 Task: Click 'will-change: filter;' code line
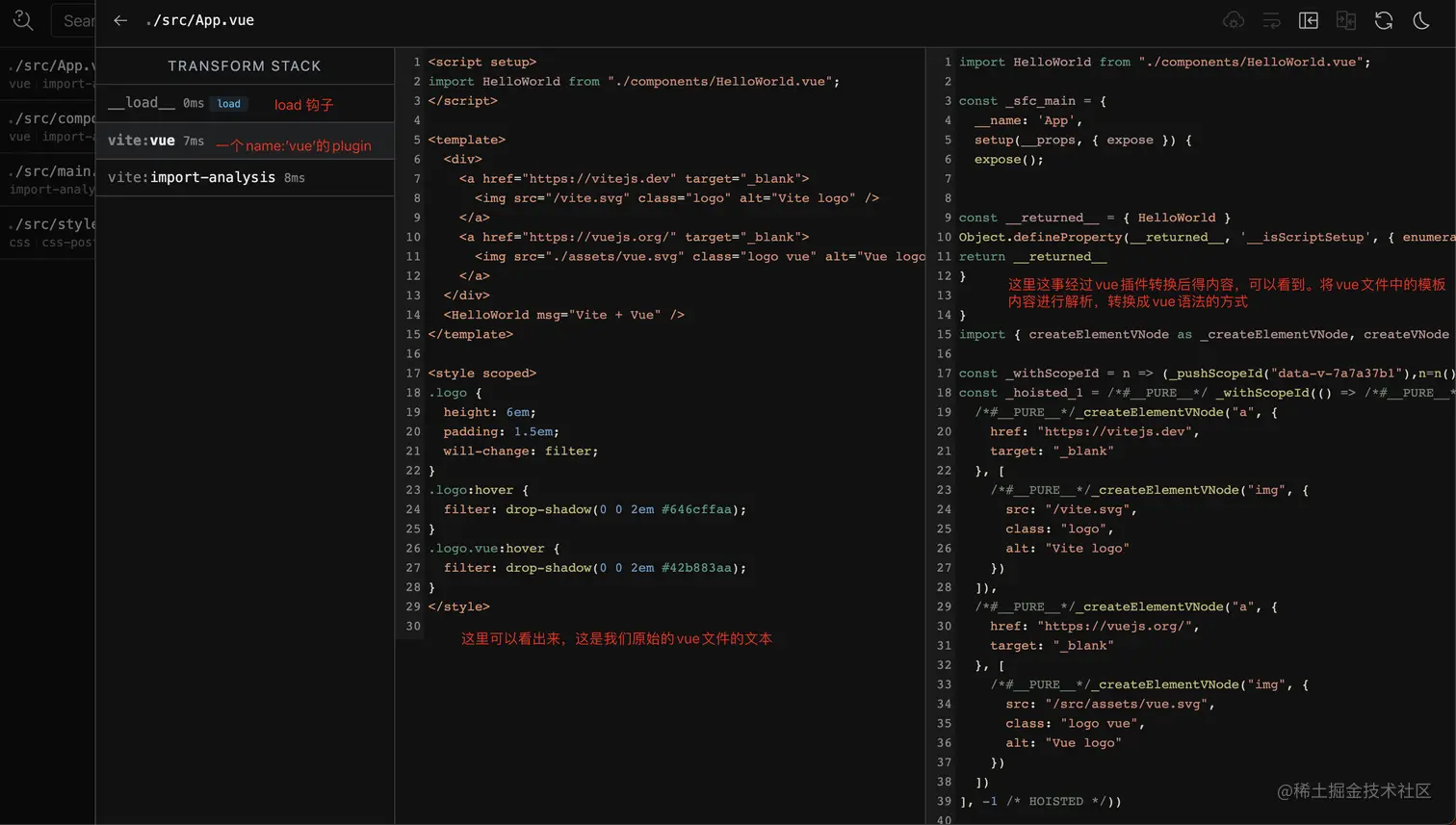[521, 451]
